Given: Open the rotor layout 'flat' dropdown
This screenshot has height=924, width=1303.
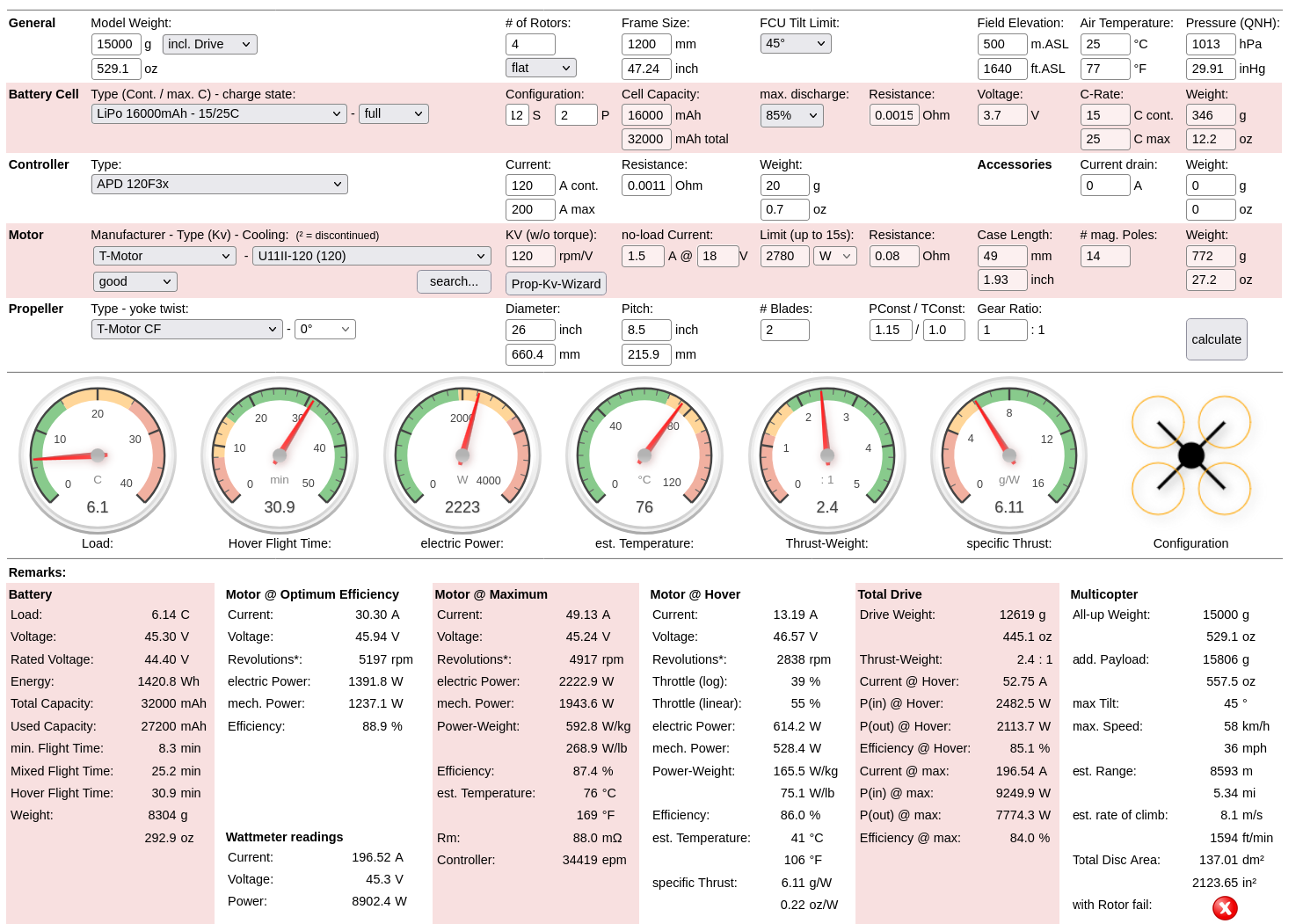Looking at the screenshot, I should click(541, 68).
